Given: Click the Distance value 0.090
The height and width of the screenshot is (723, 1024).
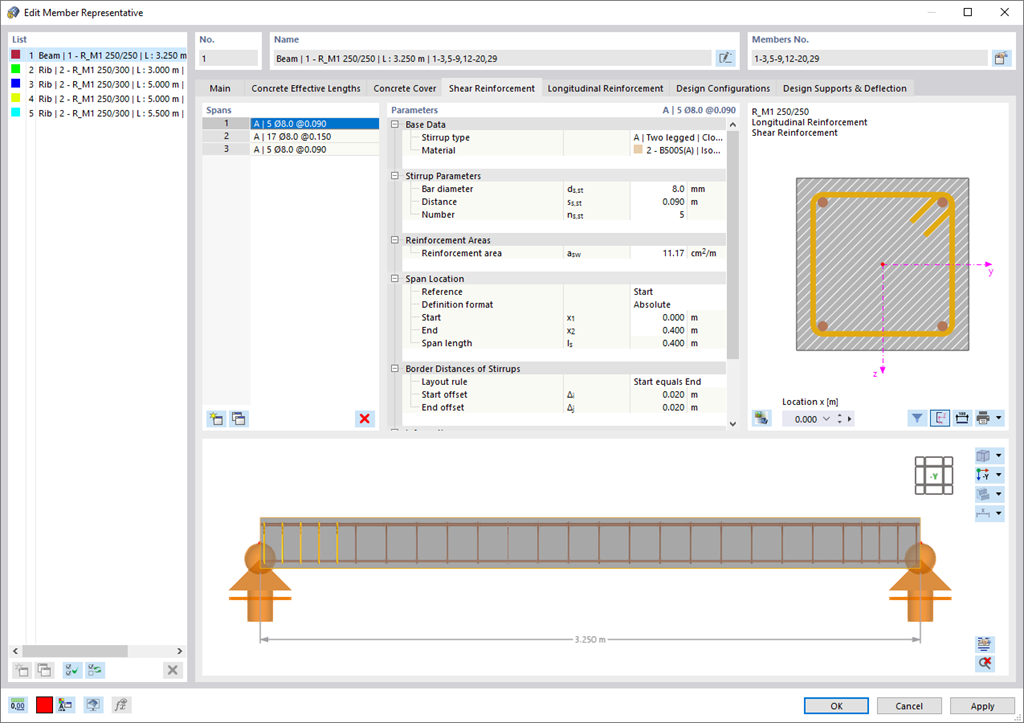Looking at the screenshot, I should click(659, 202).
